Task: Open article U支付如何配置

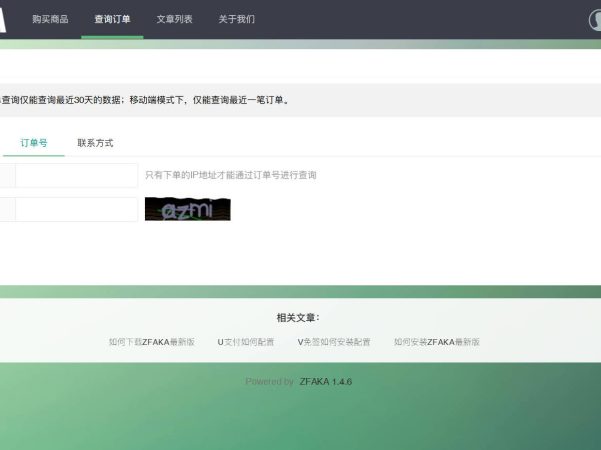Action: 246,342
